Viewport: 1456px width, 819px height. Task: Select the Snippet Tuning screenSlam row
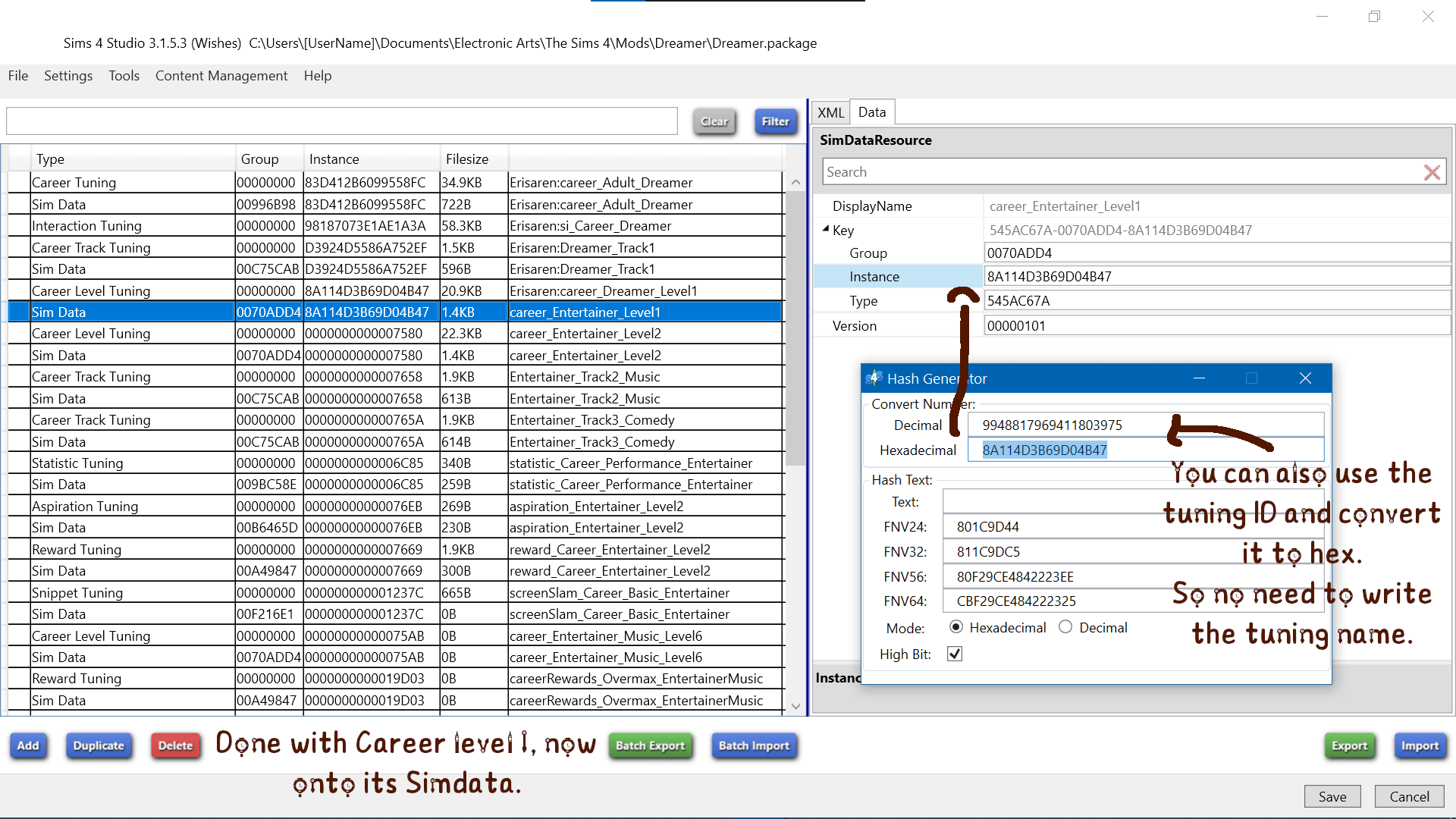click(x=395, y=593)
